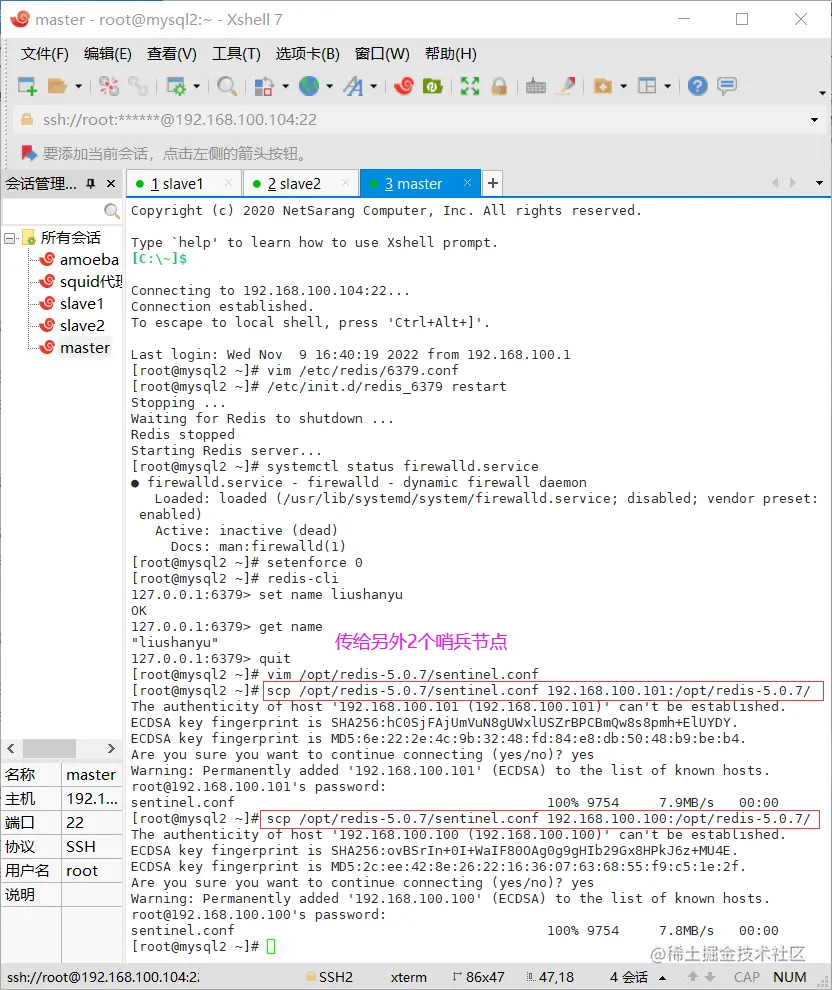The height and width of the screenshot is (990, 832).
Task: Open the 工具(T) menu
Action: (x=236, y=54)
